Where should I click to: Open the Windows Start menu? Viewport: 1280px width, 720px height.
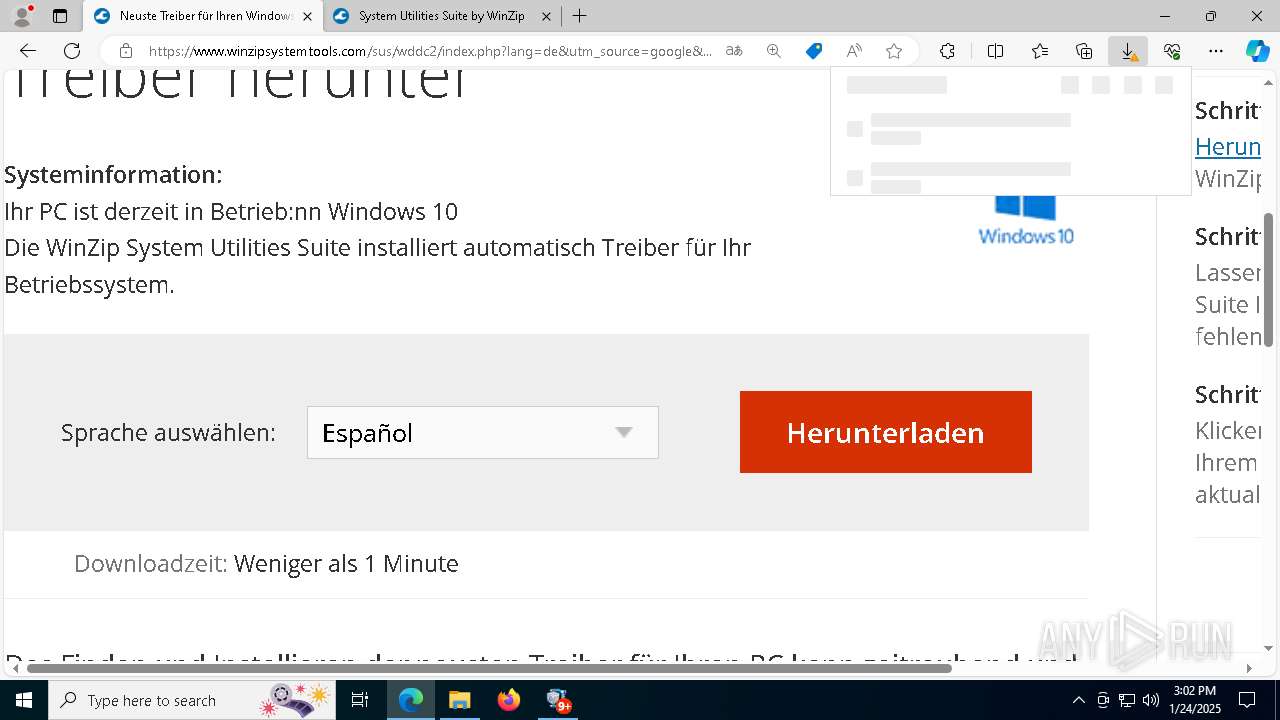coord(24,700)
